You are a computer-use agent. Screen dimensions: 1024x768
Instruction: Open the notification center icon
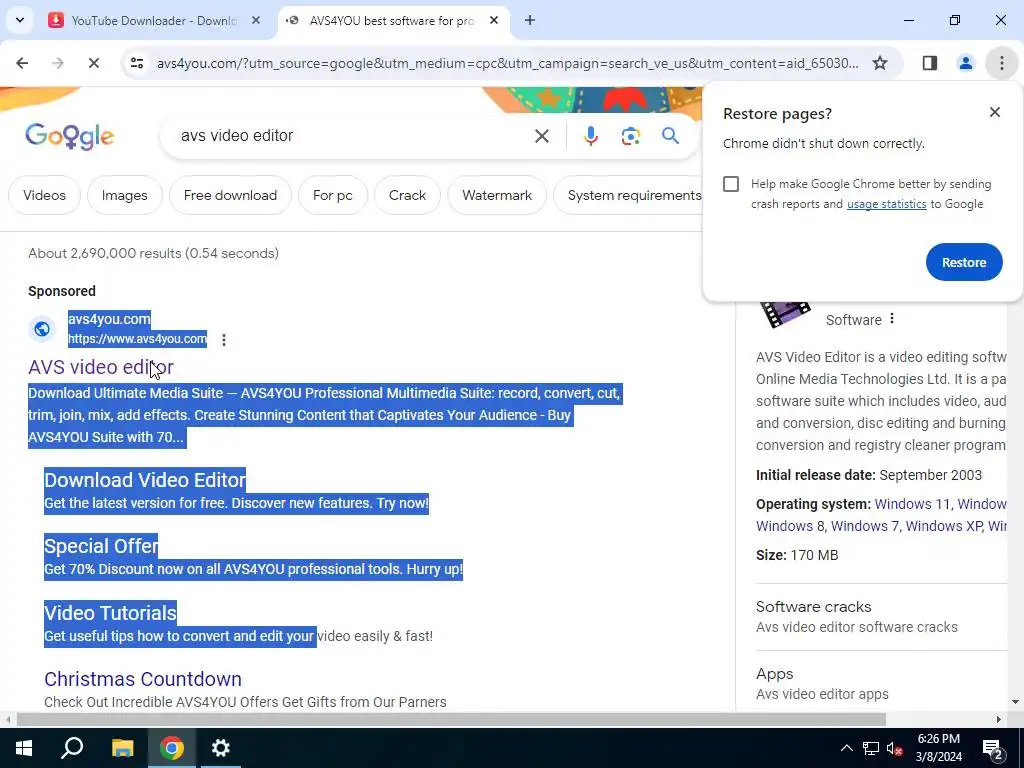click(x=993, y=750)
